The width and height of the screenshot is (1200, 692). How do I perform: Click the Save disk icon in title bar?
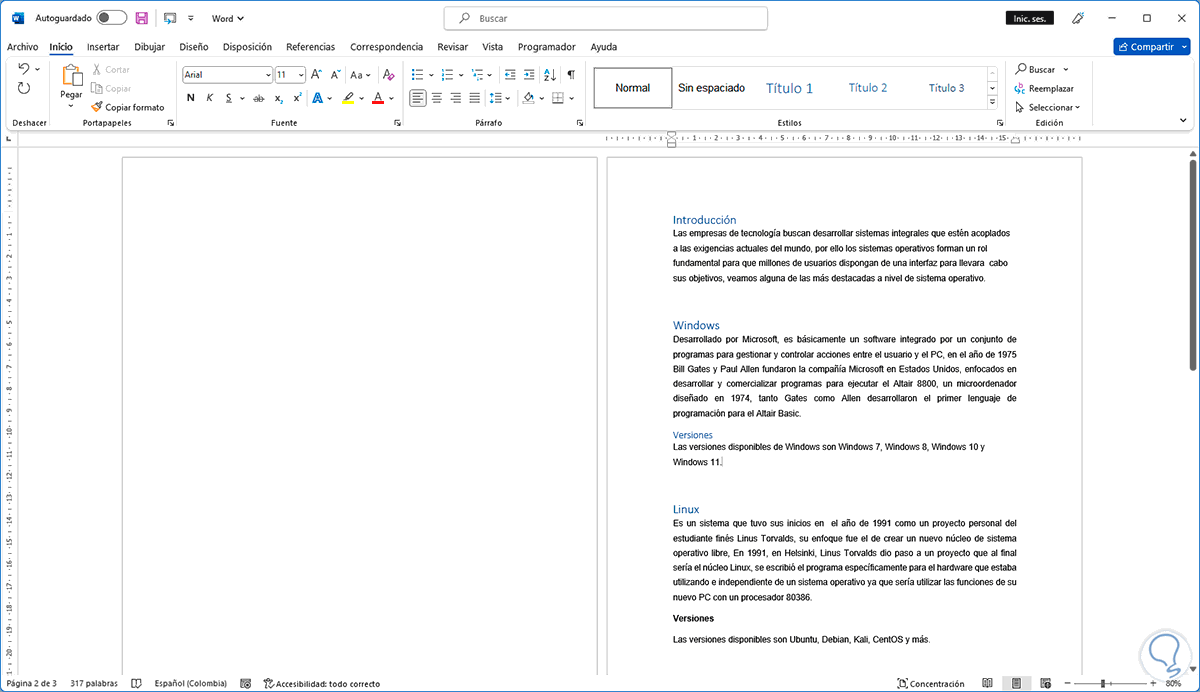142,18
